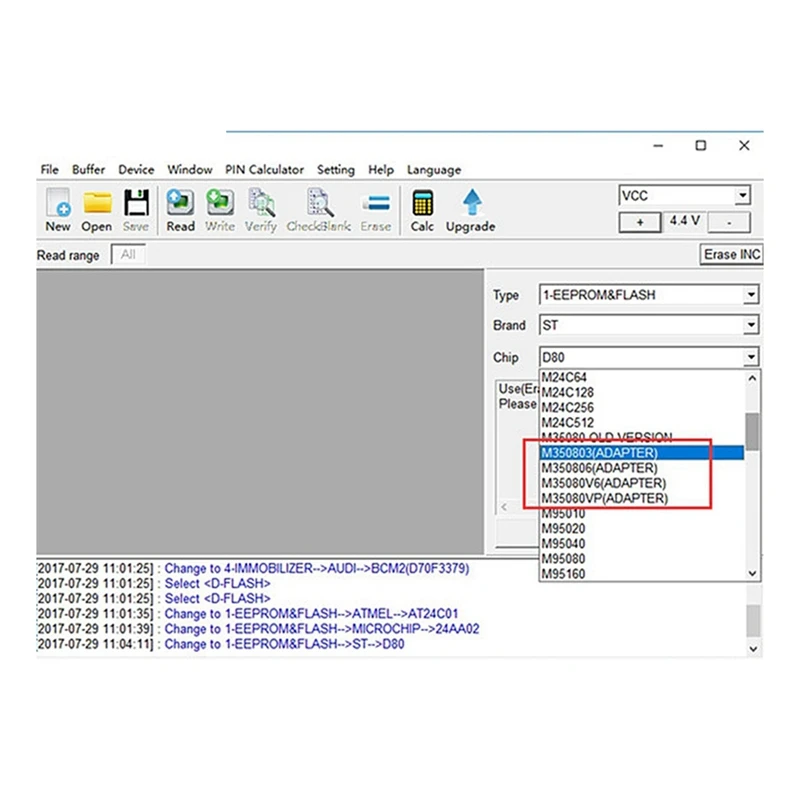Image resolution: width=800 pixels, height=800 pixels.
Task: Click the CheckBlank toolbar icon
Action: 320,203
